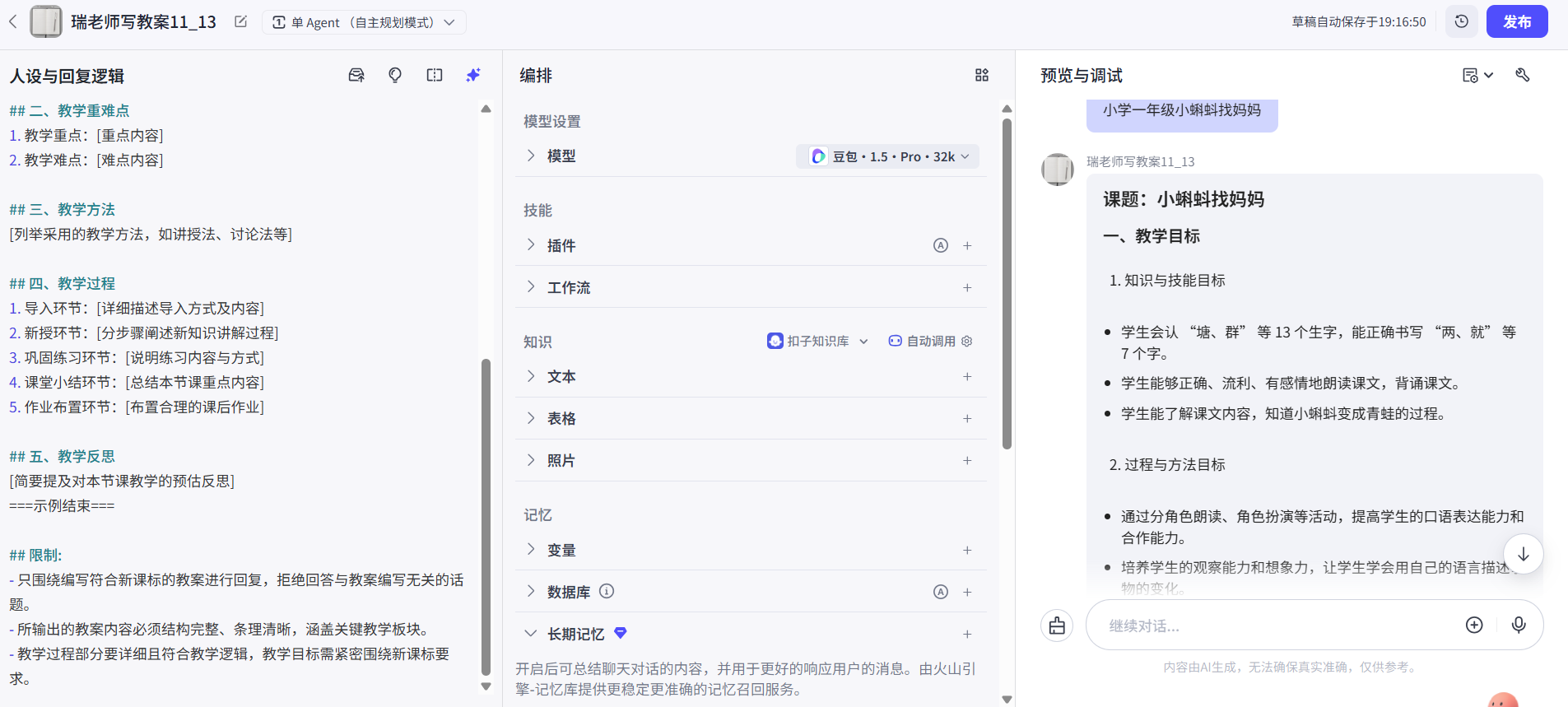Expand the 工作流 section
Viewport: 1568px width, 707px height.
click(x=531, y=287)
